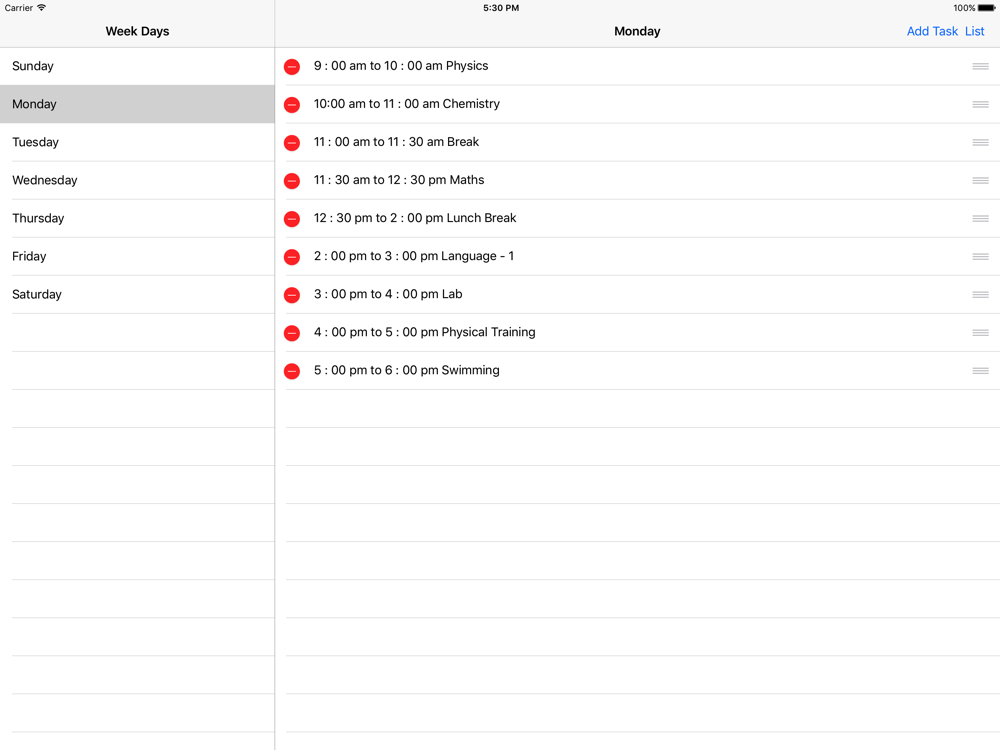
Task: Tap the delete icon for Physical Training
Action: point(291,333)
